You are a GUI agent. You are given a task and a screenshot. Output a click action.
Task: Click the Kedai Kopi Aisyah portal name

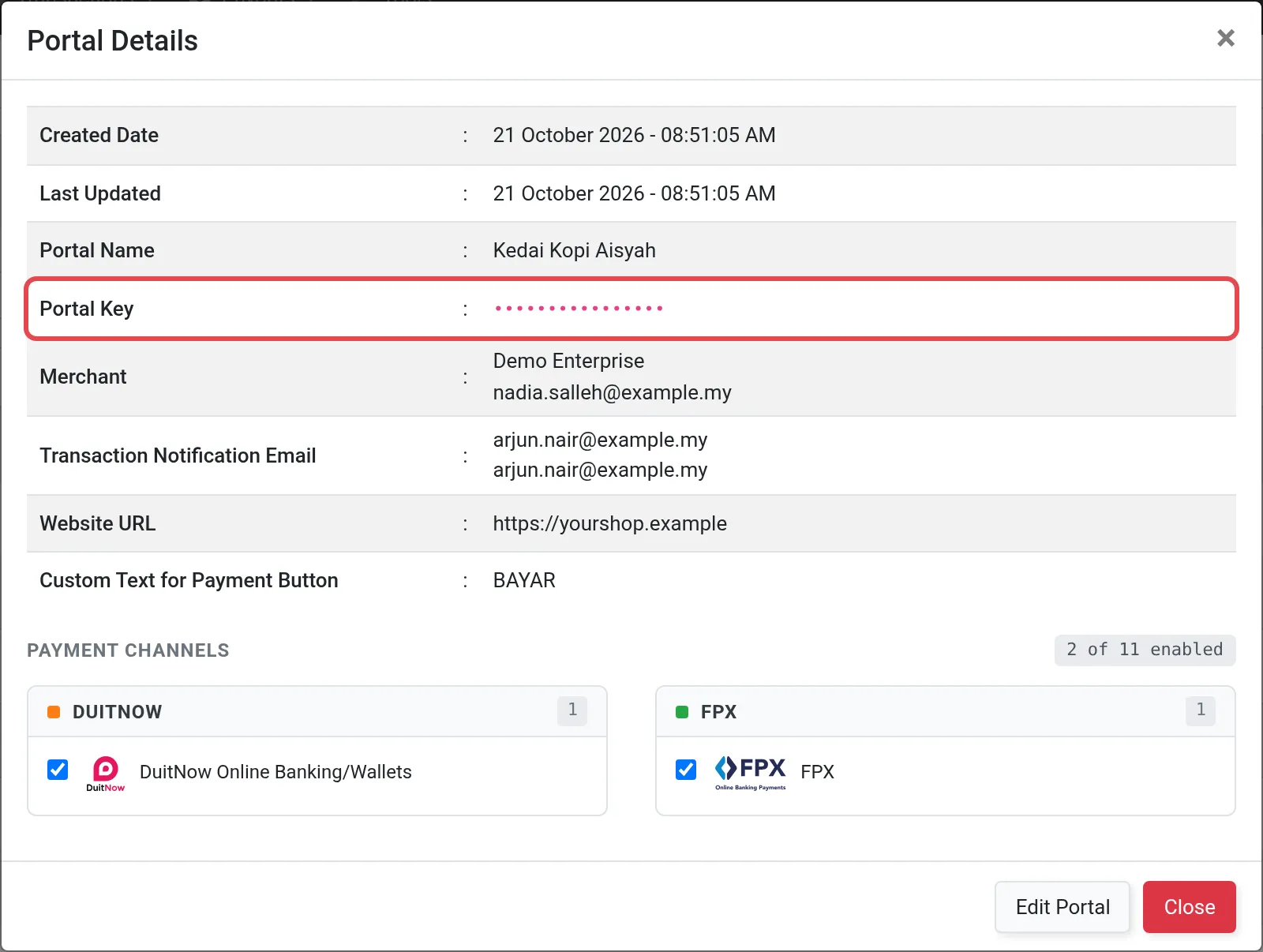[574, 250]
